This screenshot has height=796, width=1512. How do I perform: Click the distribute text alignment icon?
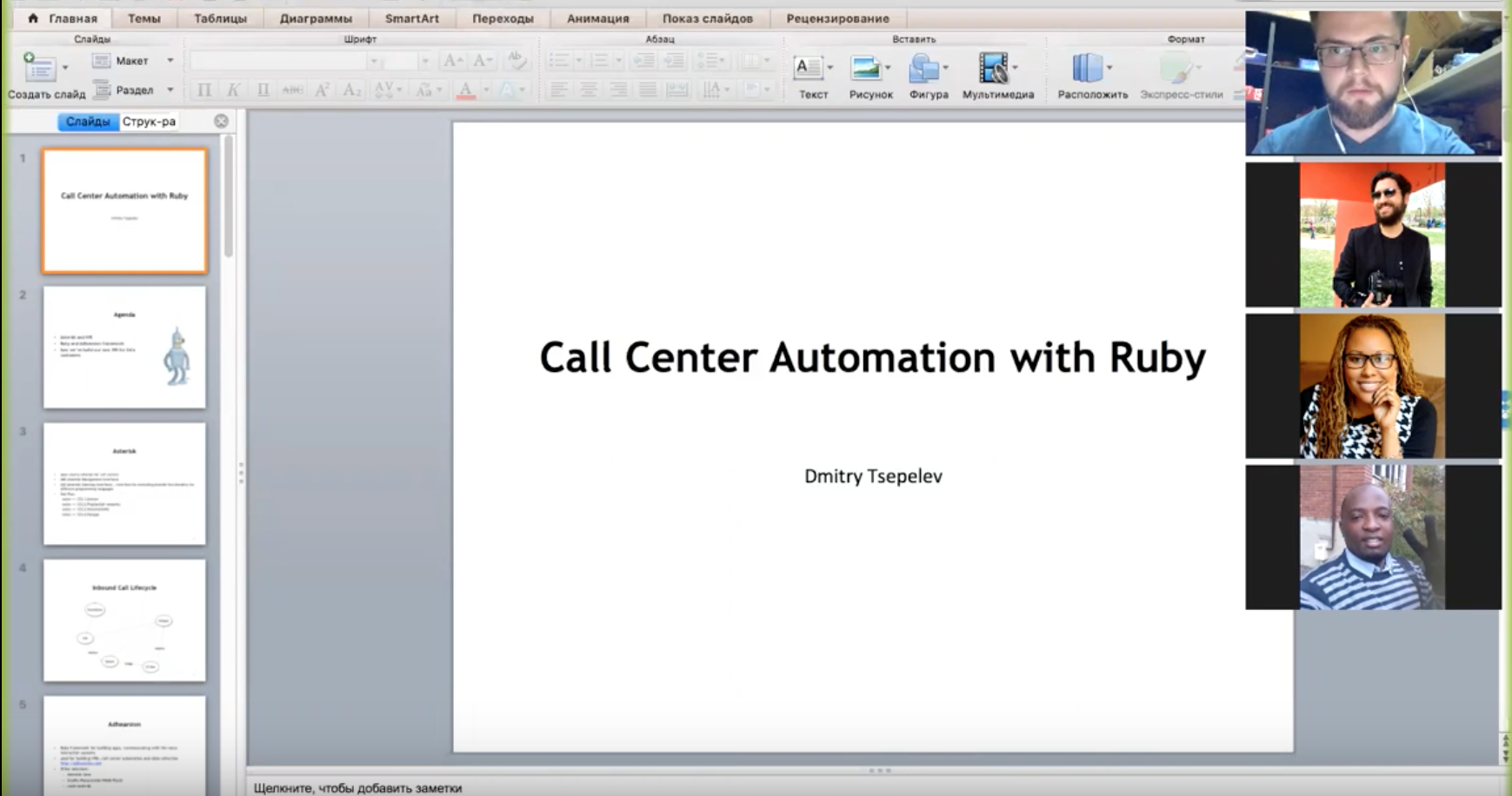coord(677,90)
